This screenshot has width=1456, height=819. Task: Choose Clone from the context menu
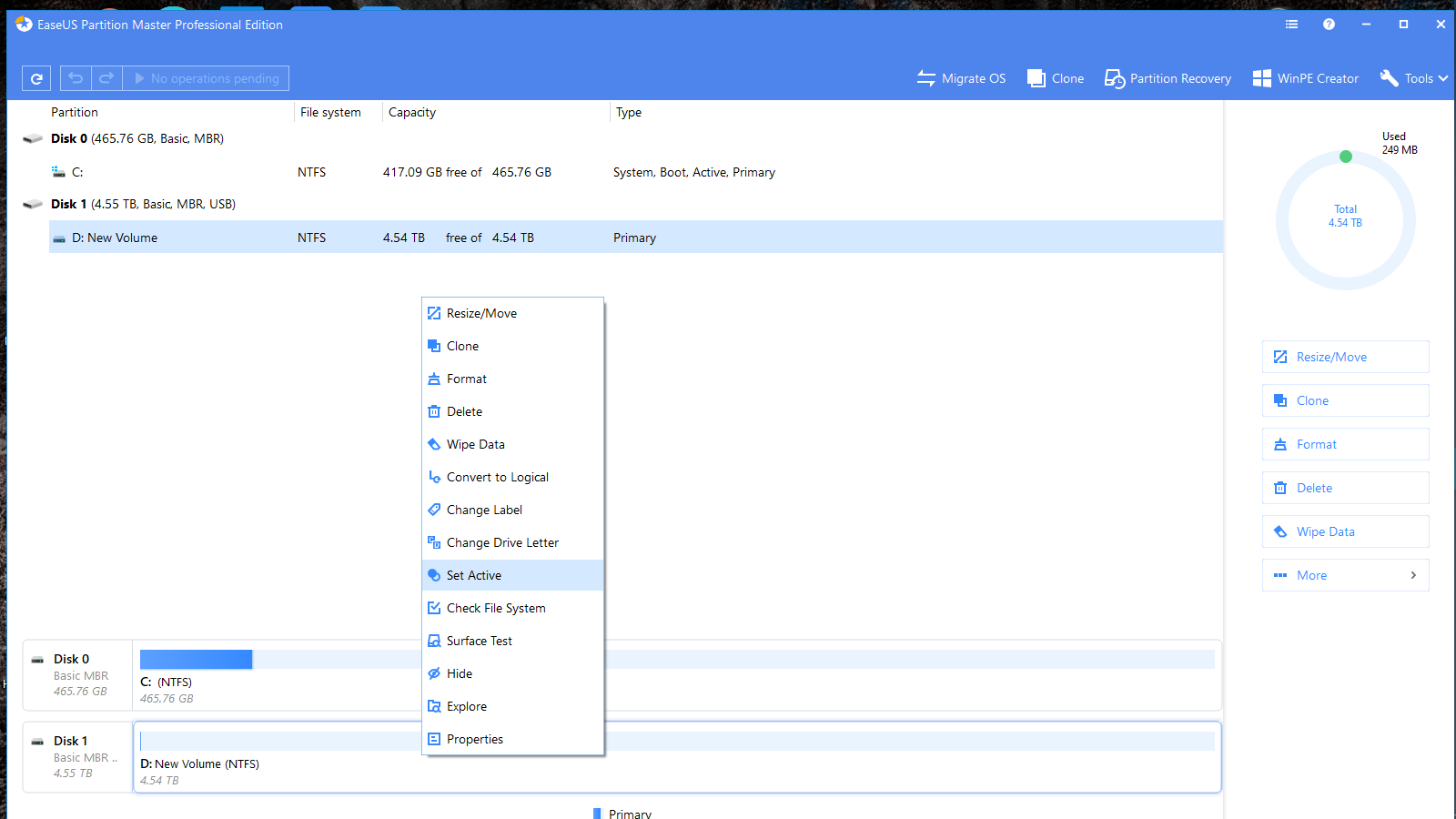(x=512, y=346)
